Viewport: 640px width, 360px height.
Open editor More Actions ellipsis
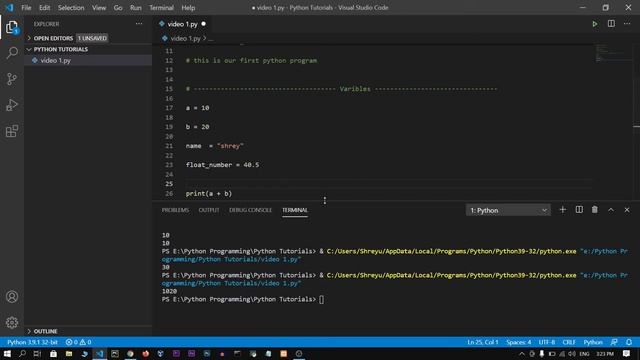pos(627,24)
